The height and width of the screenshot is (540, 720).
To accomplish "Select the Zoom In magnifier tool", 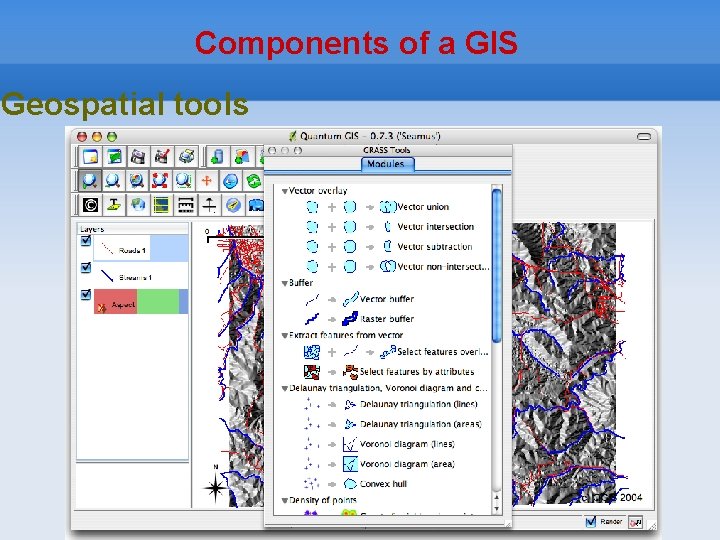I will (90, 180).
